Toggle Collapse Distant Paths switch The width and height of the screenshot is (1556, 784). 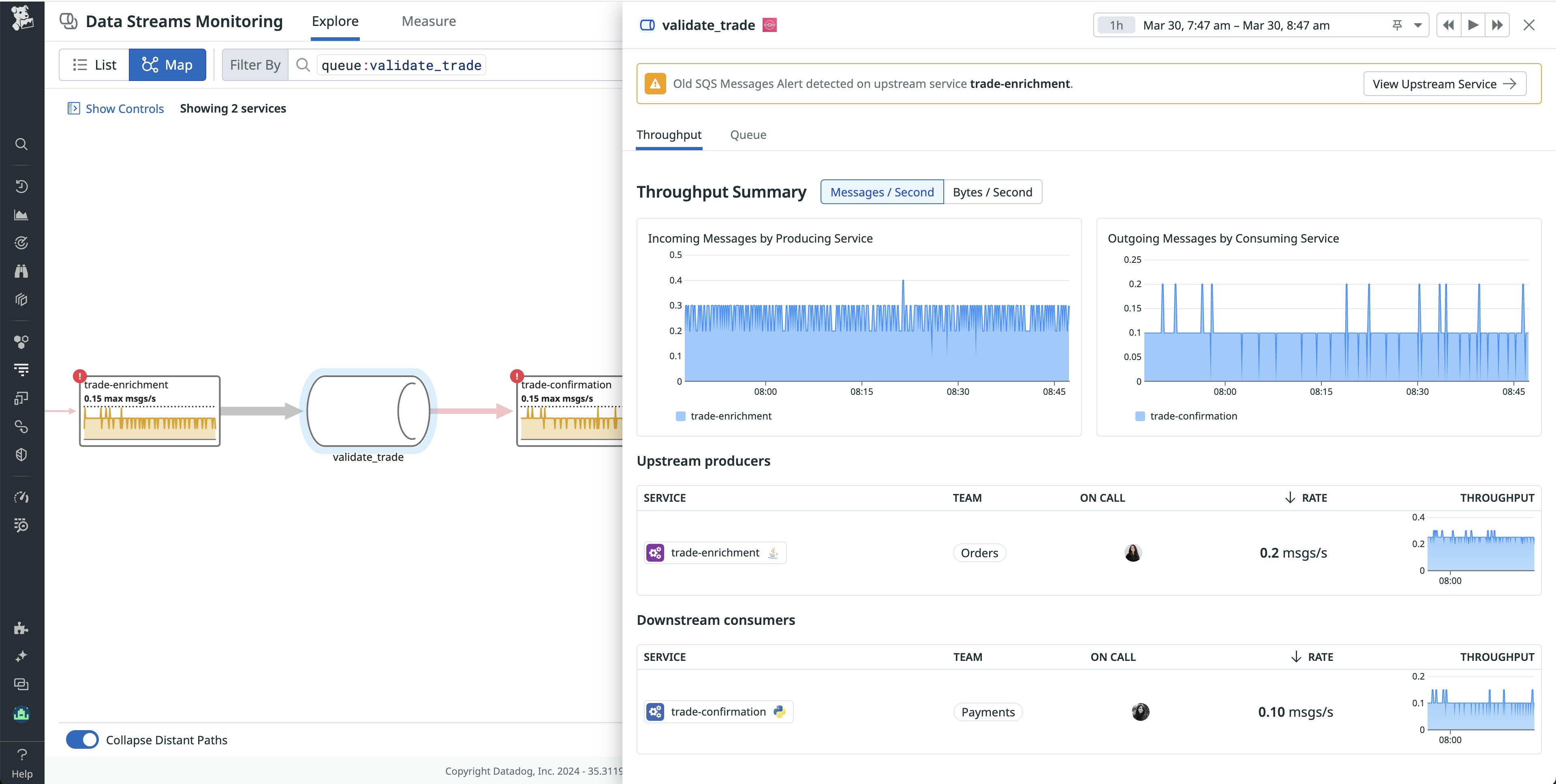pos(82,739)
